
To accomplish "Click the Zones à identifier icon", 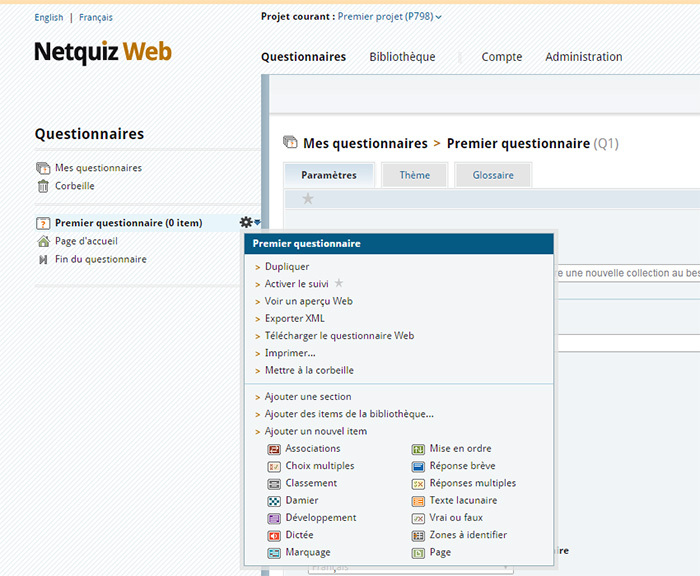I will [x=418, y=535].
